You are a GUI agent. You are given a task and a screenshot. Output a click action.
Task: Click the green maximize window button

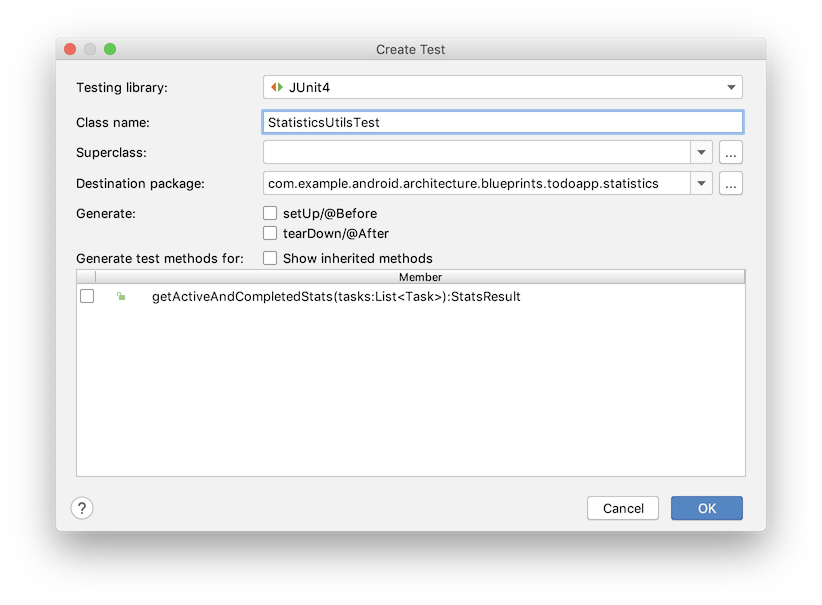click(x=110, y=49)
